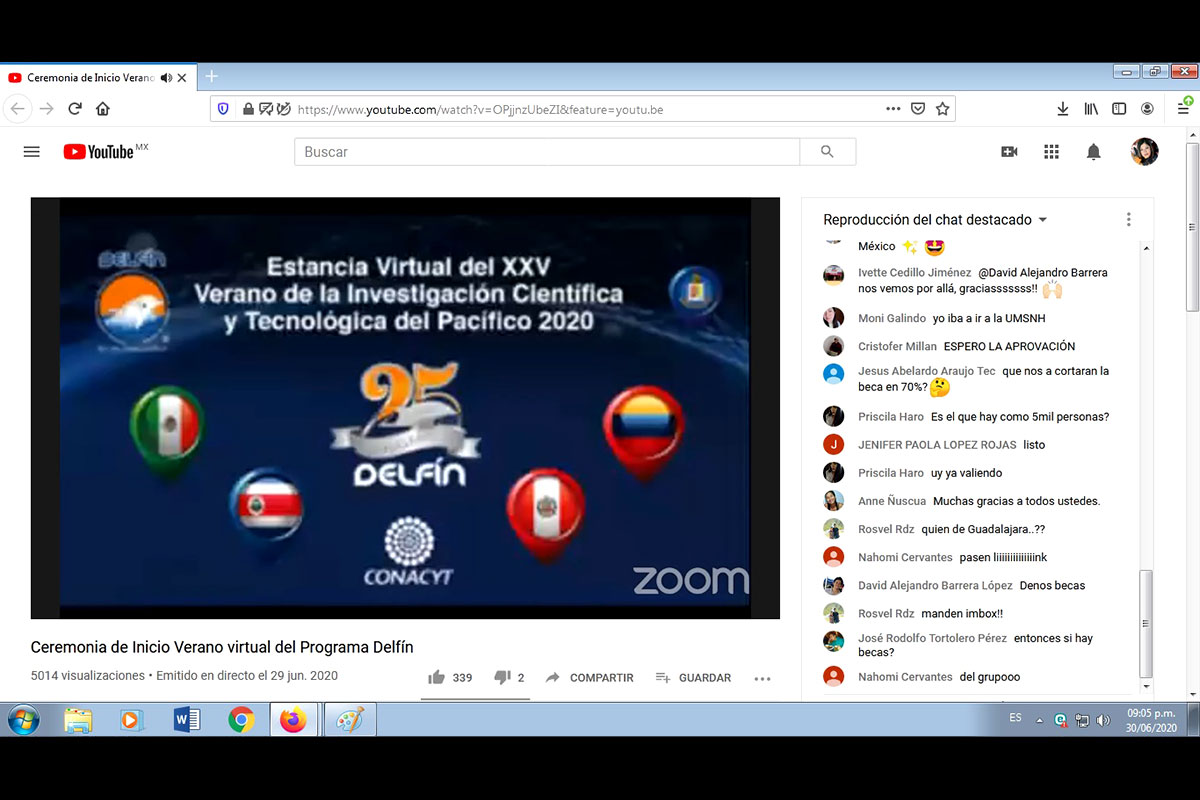Screen dimensions: 1200x800
Task: Click message 'quien de Guadalajara..??'
Action: tap(983, 530)
